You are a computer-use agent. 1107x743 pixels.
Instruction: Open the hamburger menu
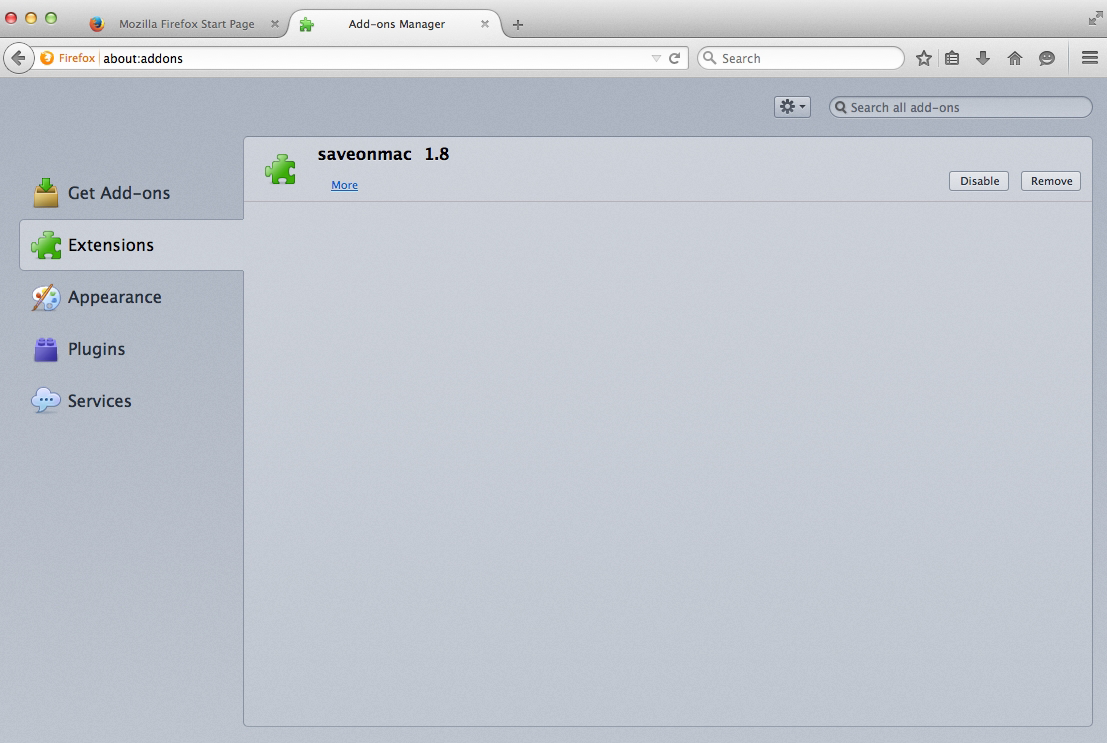point(1089,58)
